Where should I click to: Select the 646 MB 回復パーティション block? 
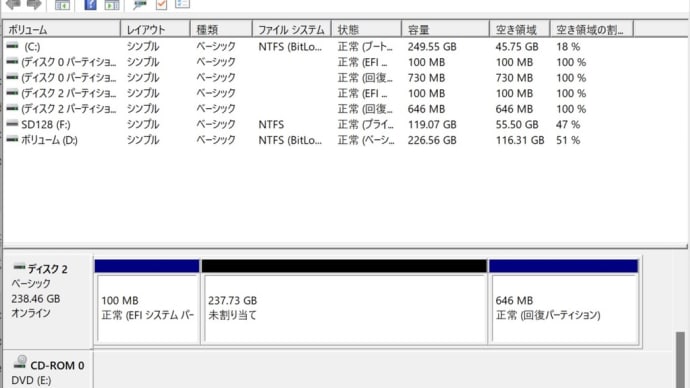point(564,302)
